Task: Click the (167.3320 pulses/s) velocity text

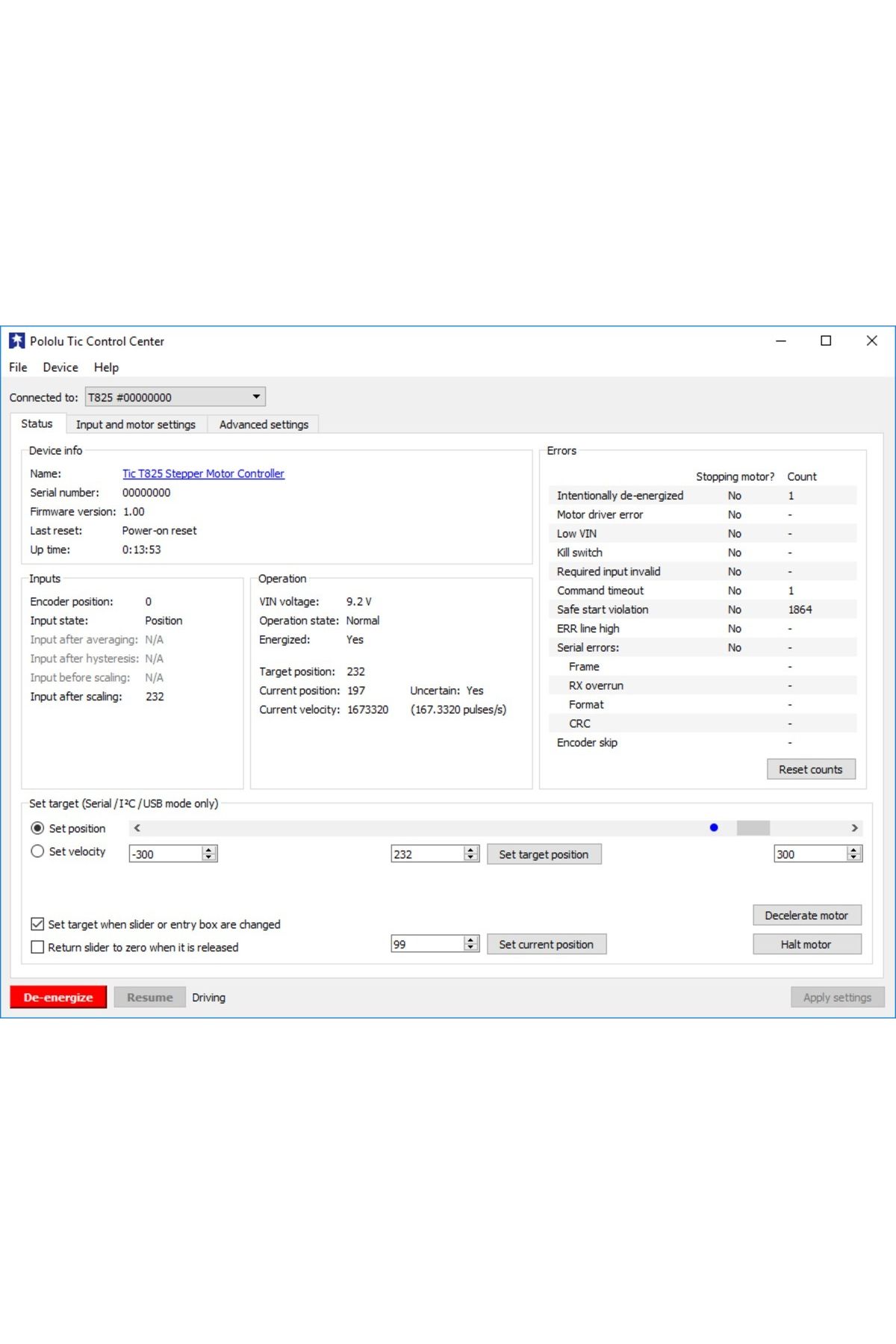Action: (458, 709)
